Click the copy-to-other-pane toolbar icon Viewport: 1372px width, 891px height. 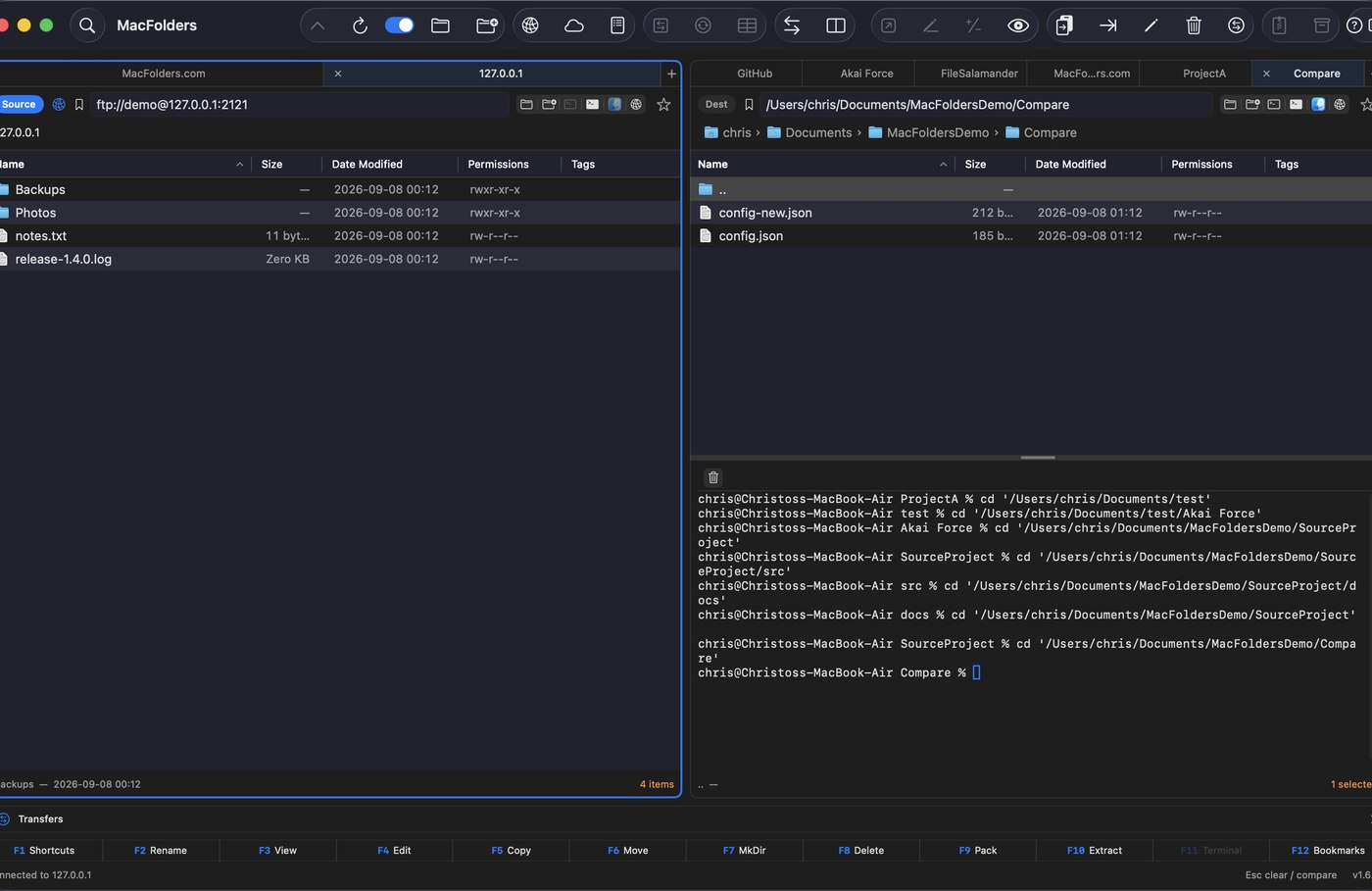coord(1064,25)
